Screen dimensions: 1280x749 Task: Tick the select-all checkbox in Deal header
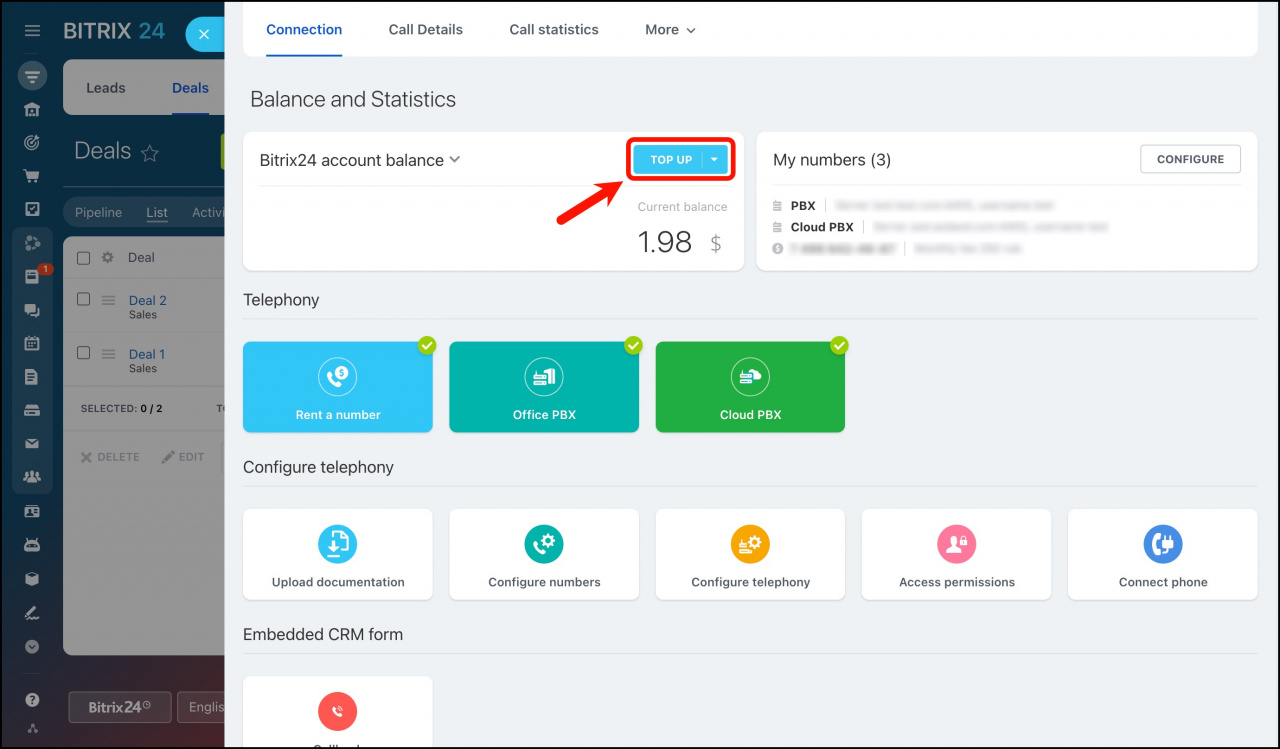pos(84,258)
